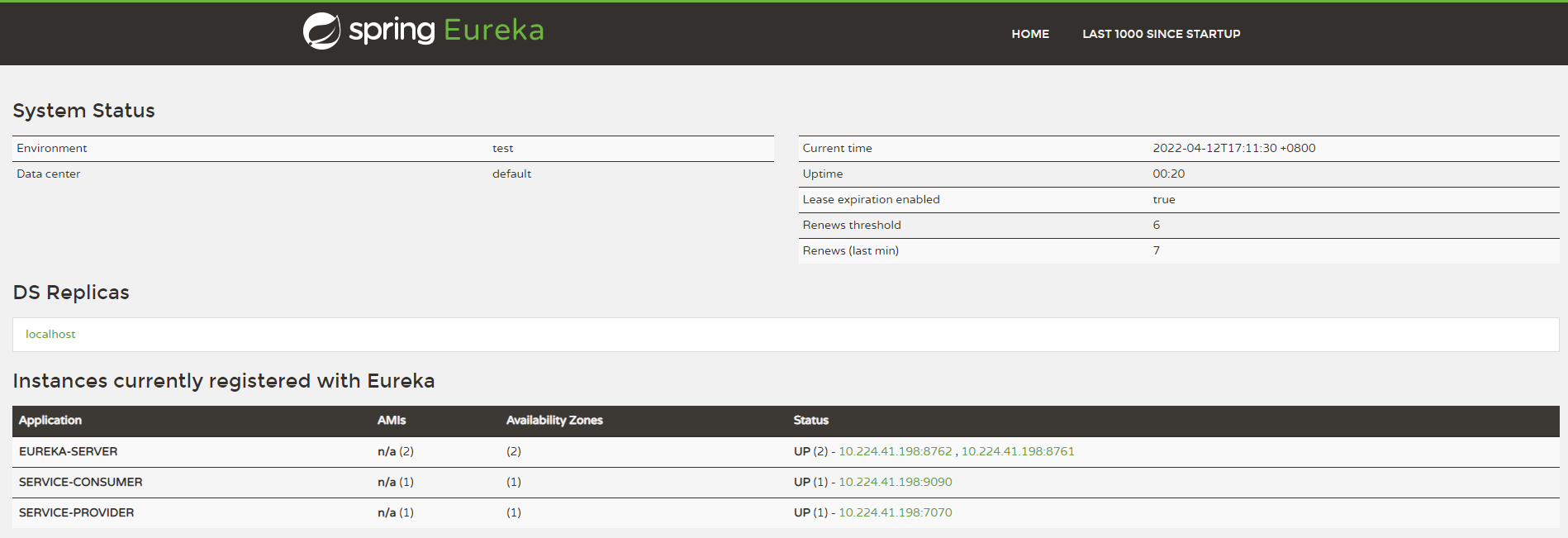Select the timestamp 2022-04-12T17:11:30 +0800
Screen dimensions: 1568x538
(1234, 148)
